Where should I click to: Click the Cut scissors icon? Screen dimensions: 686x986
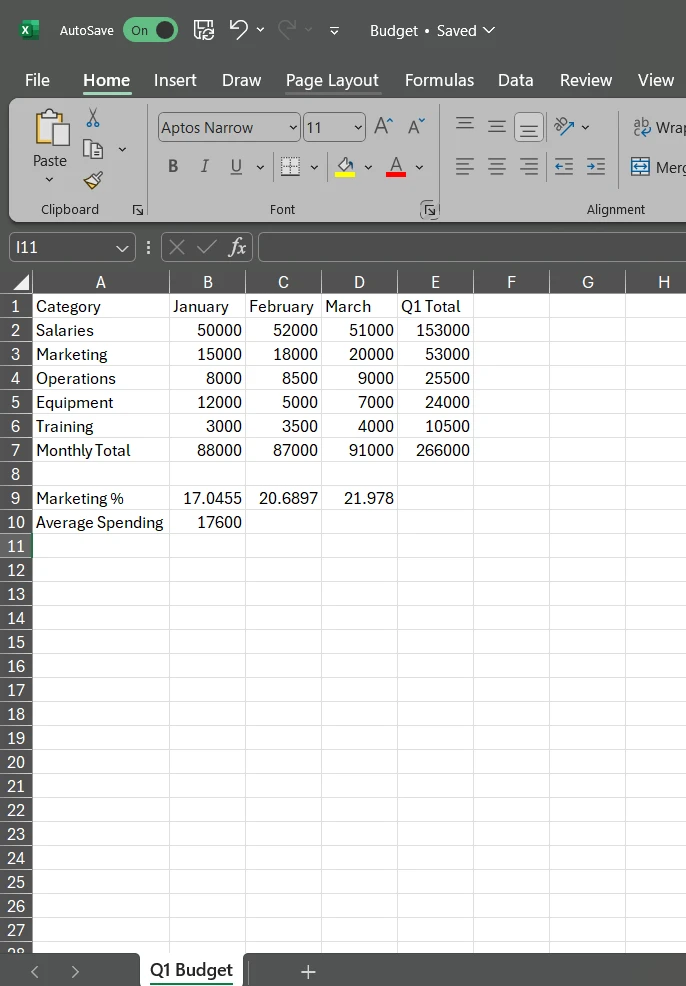(x=93, y=119)
